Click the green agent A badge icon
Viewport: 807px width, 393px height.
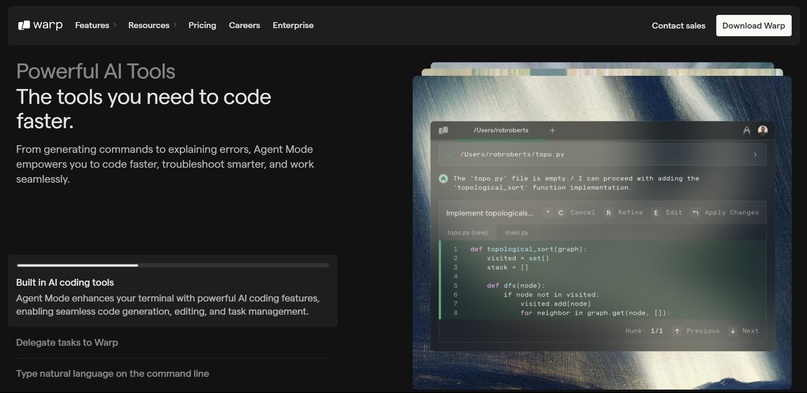pos(443,179)
